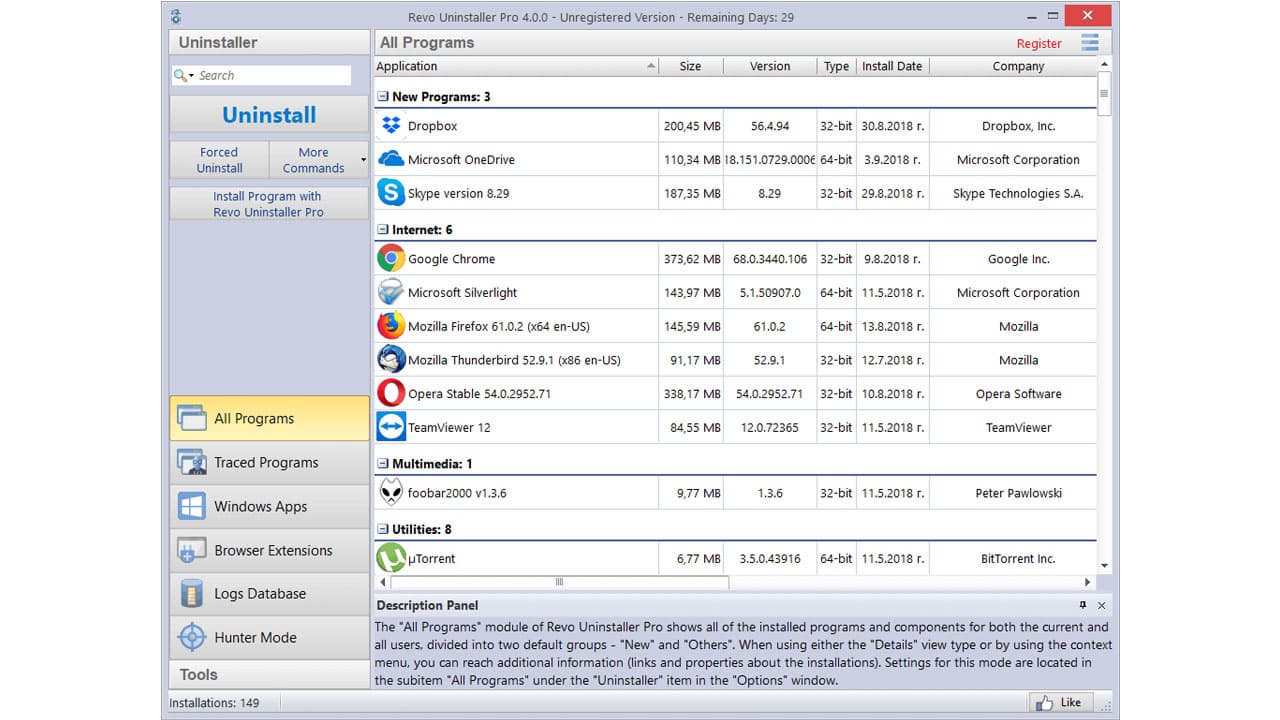Select the All Programs module icon
The image size is (1280, 720).
pos(191,417)
